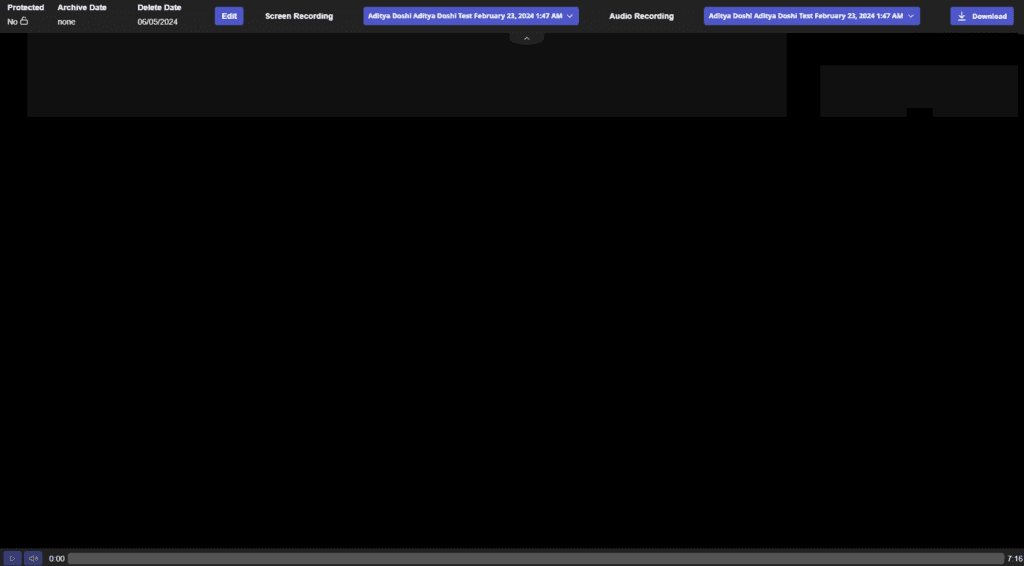1024x566 pixels.
Task: Open the Audio Recording dropdown
Action: pyautogui.click(x=812, y=16)
